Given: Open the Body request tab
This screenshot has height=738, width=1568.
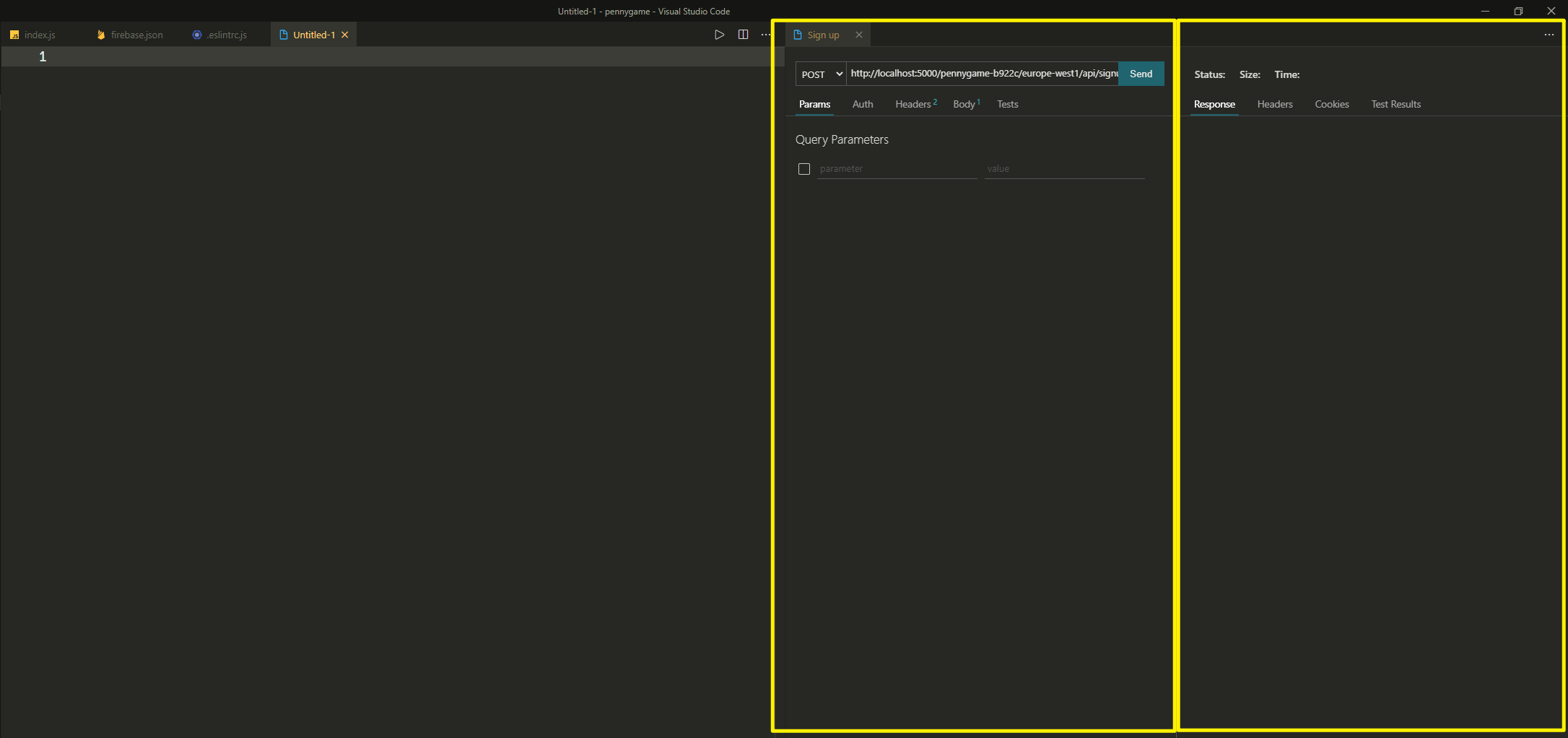Looking at the screenshot, I should (964, 104).
